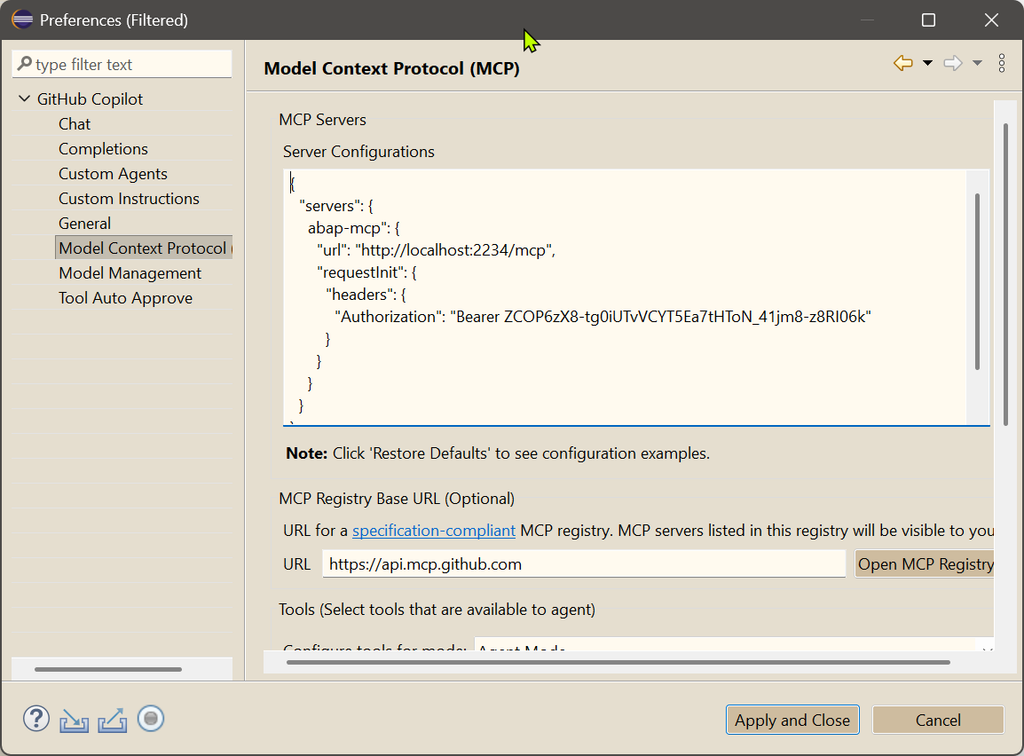This screenshot has height=756, width=1024.
Task: Click the Model Context Protocol (MCP) heading
Action: (392, 69)
